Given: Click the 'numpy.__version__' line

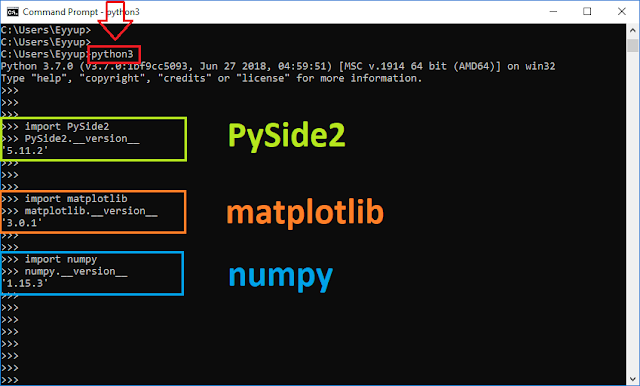Looking at the screenshot, I should [64, 271].
